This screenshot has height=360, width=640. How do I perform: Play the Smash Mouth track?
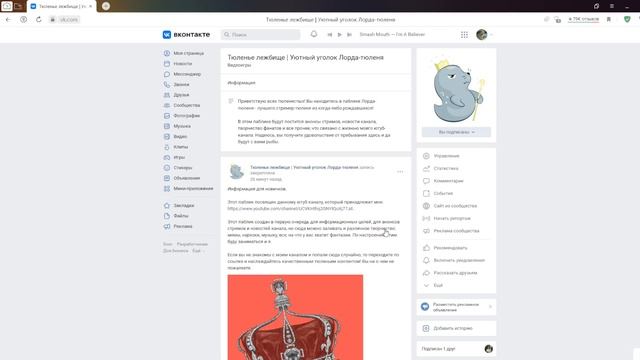(x=339, y=35)
